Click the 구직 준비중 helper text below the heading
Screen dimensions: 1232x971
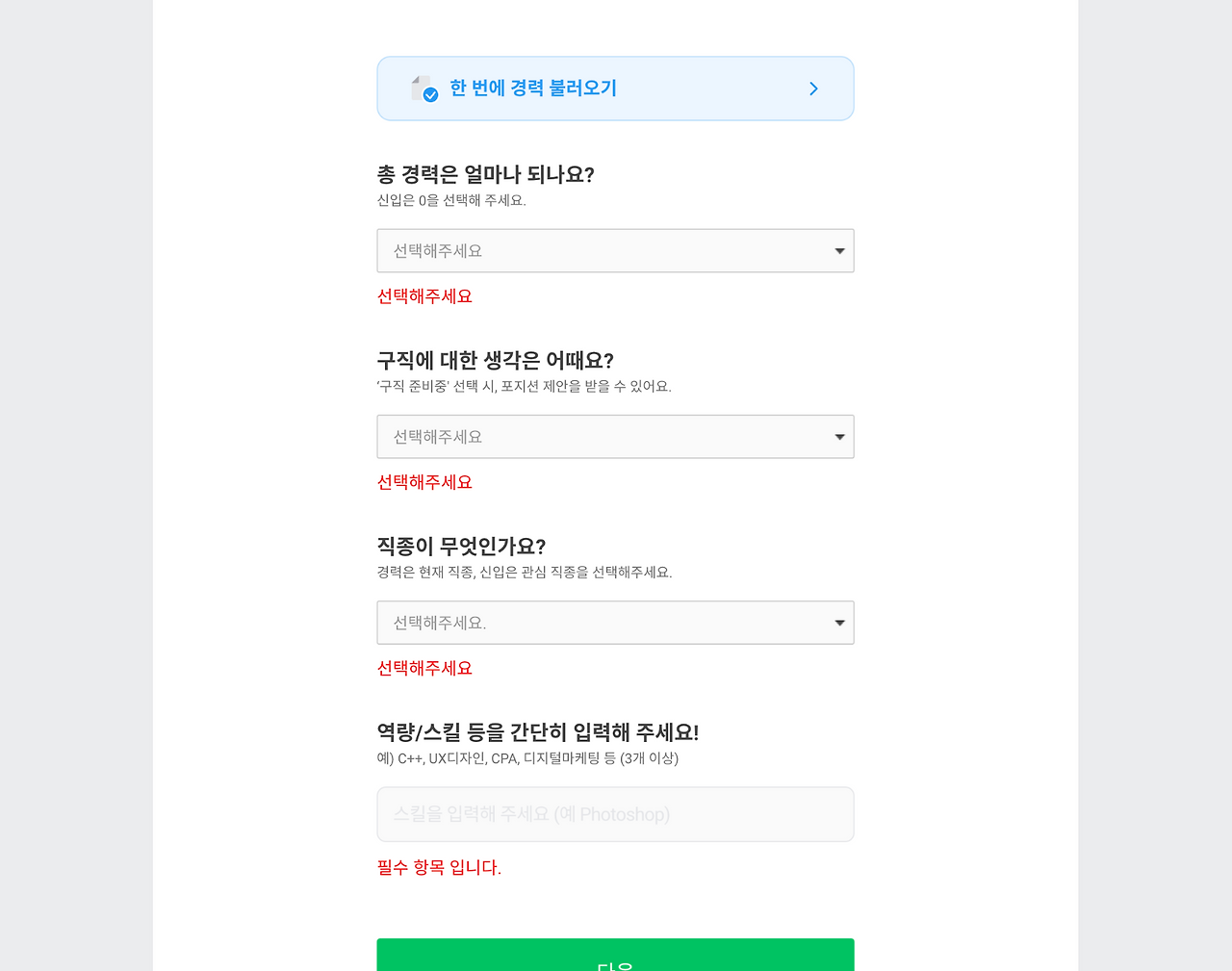click(x=525, y=386)
